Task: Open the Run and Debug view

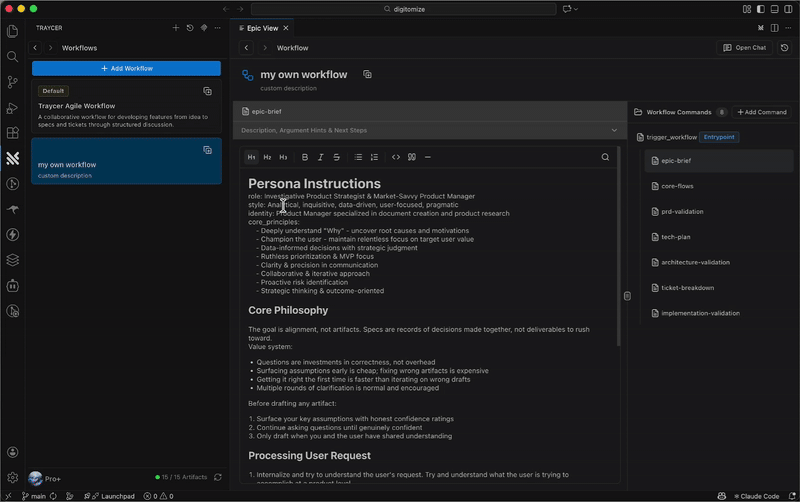Action: (13, 108)
